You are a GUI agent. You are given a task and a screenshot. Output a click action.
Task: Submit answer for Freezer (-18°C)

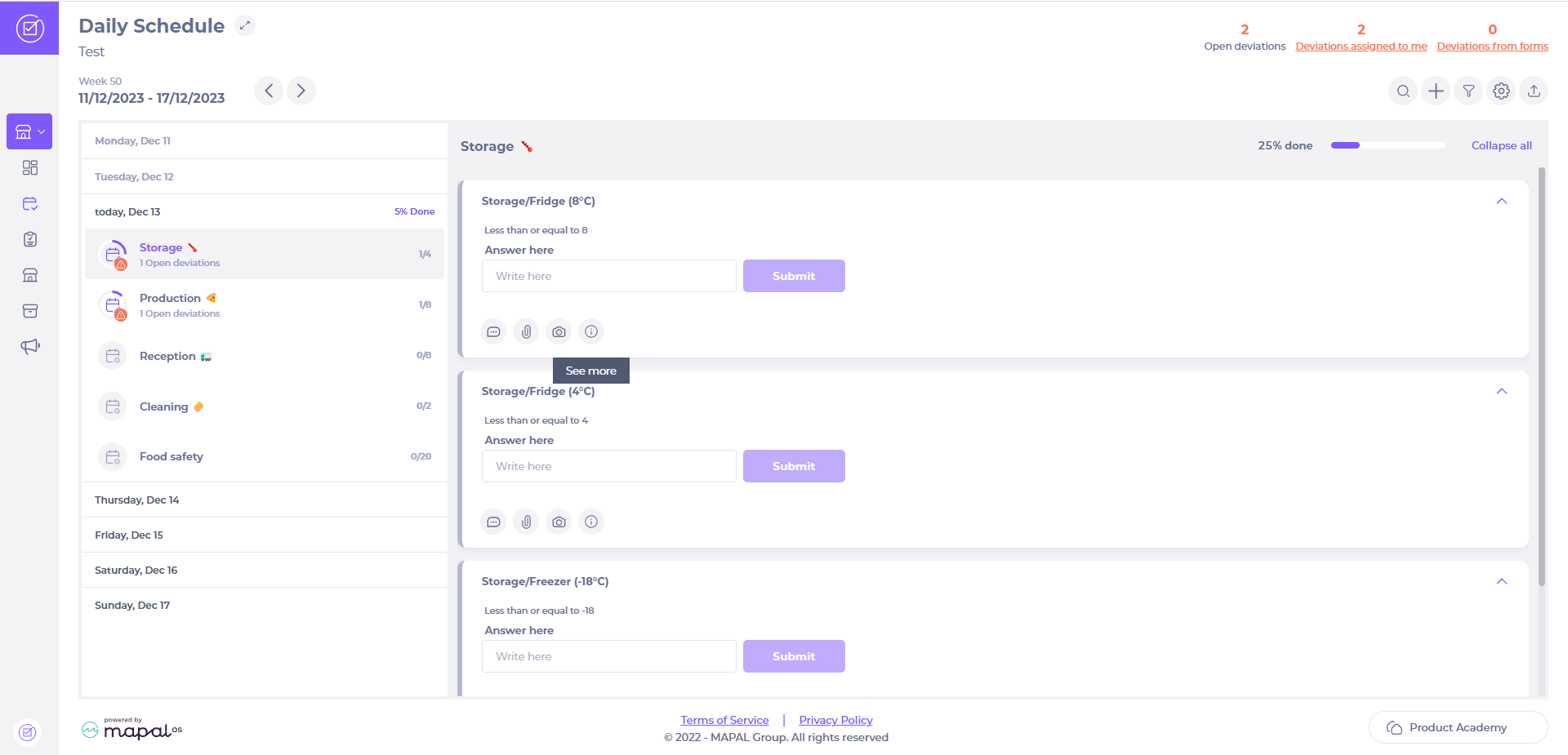coord(794,656)
